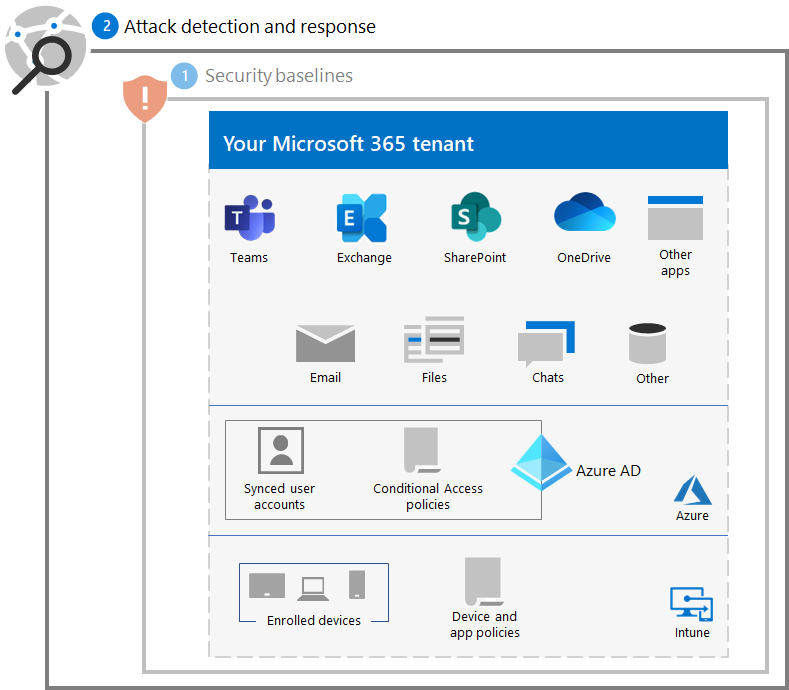Click the Attack detection and response label
This screenshot has width=789, height=690.
click(x=249, y=27)
